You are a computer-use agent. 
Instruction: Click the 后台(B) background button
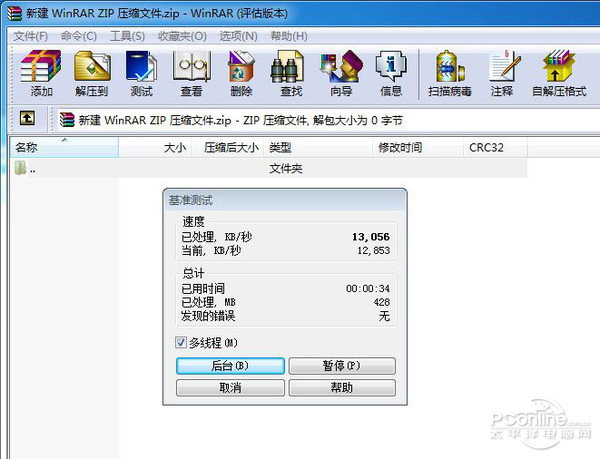[x=230, y=366]
